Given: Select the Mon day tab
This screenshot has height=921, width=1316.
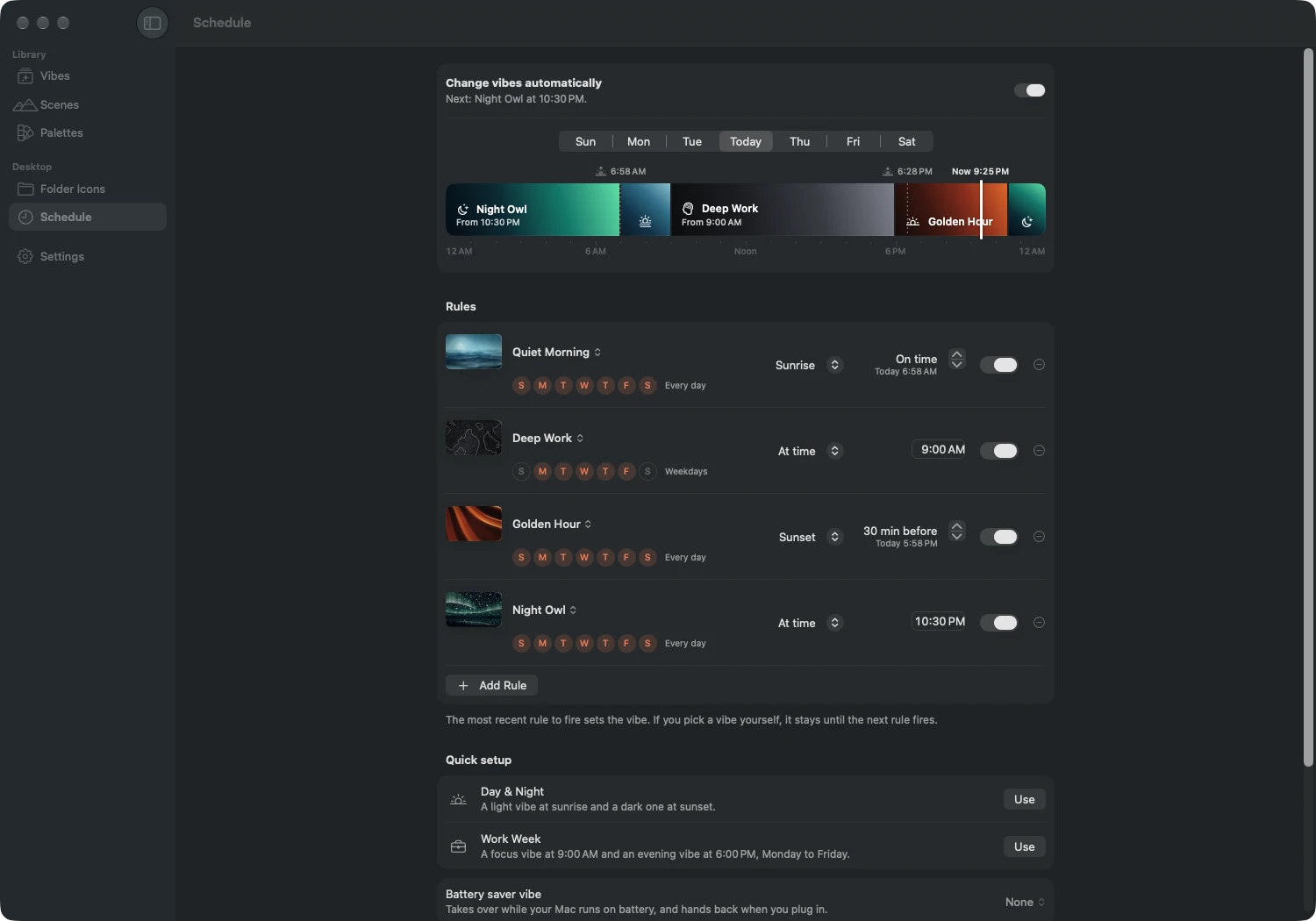Looking at the screenshot, I should pyautogui.click(x=639, y=141).
